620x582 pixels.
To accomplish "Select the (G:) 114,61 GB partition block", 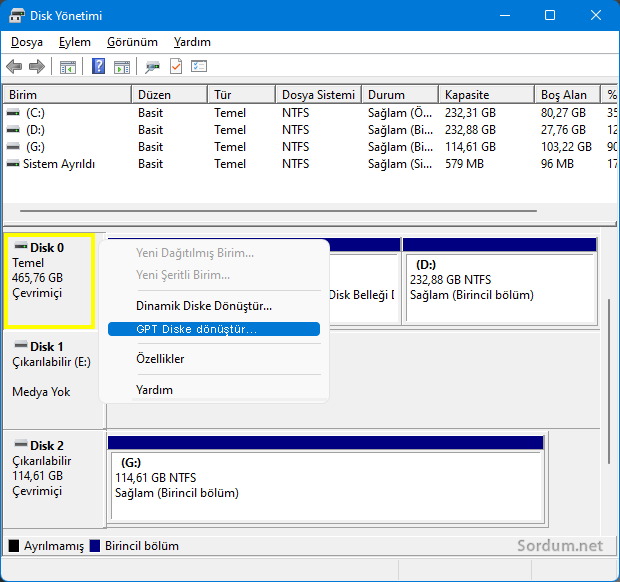I will [x=326, y=479].
